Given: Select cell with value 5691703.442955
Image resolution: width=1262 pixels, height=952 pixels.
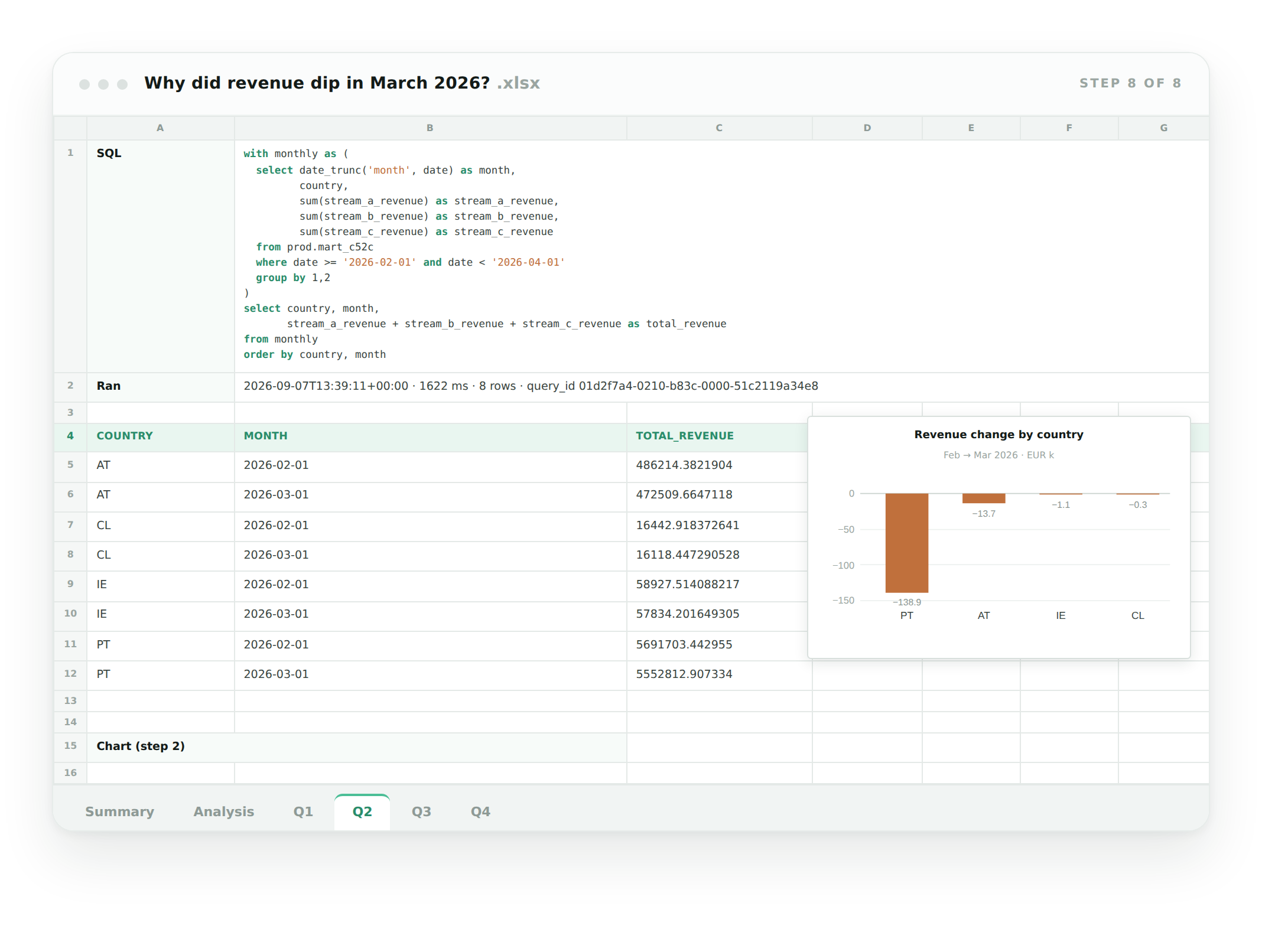Looking at the screenshot, I should pyautogui.click(x=719, y=645).
